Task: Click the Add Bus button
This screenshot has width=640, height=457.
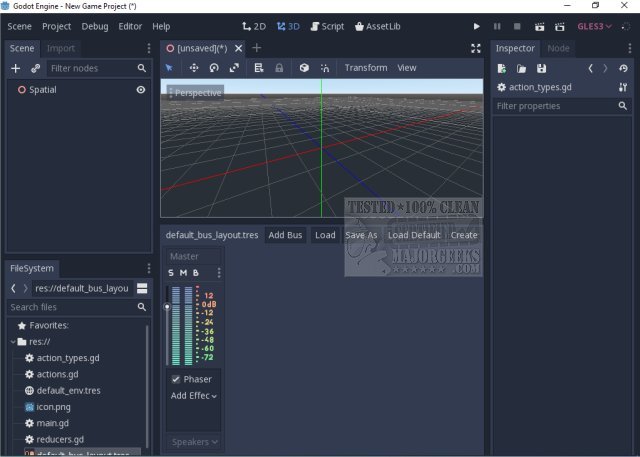Action: 285,235
